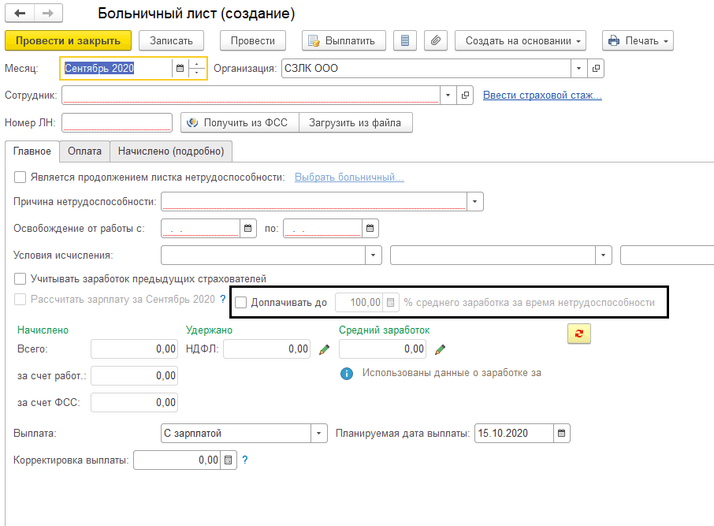Open calendar icon in the Месяц field
Image resolution: width=714 pixels, height=526 pixels.
(x=180, y=69)
